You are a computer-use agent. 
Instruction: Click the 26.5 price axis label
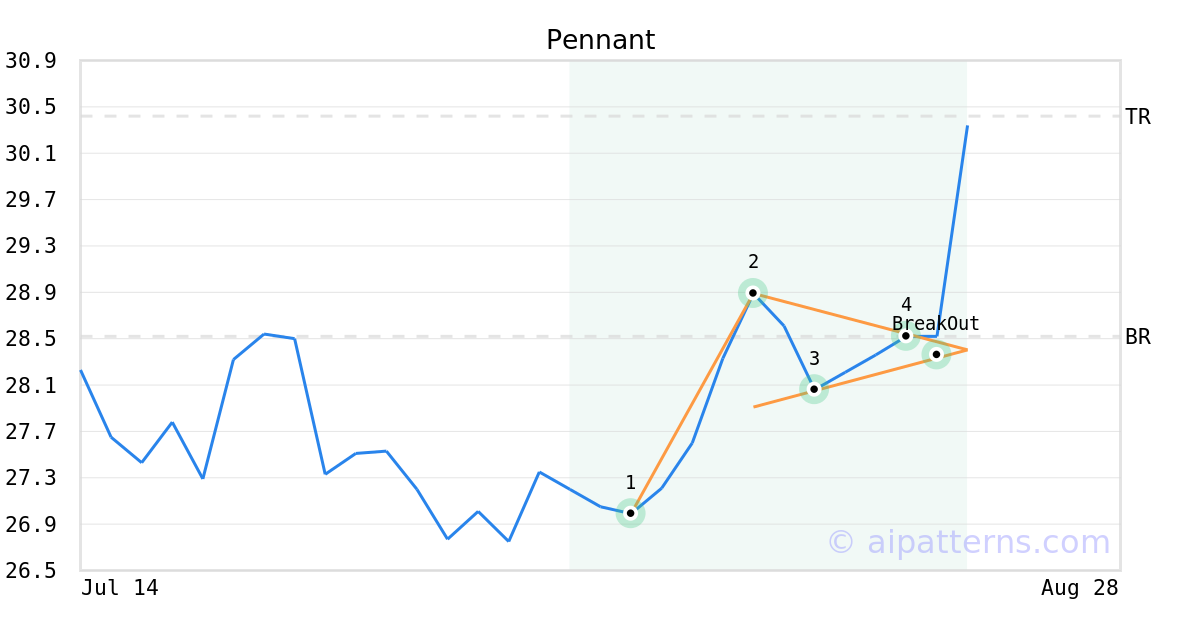tap(30, 571)
